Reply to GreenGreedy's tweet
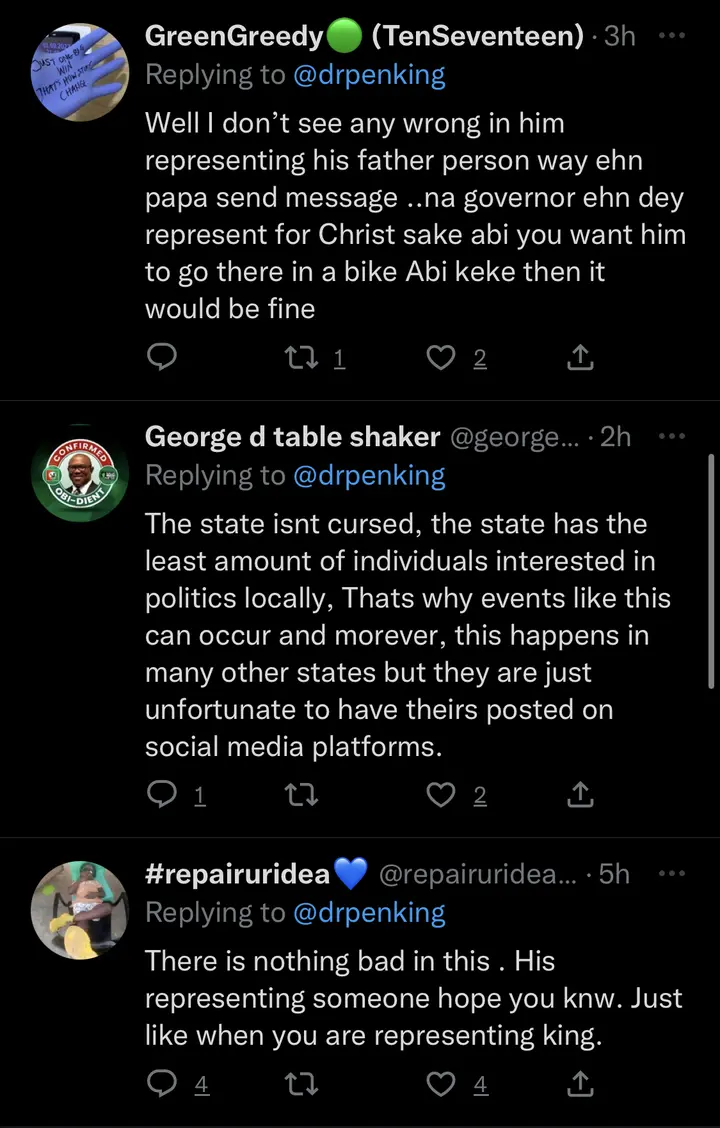 [x=162, y=357]
